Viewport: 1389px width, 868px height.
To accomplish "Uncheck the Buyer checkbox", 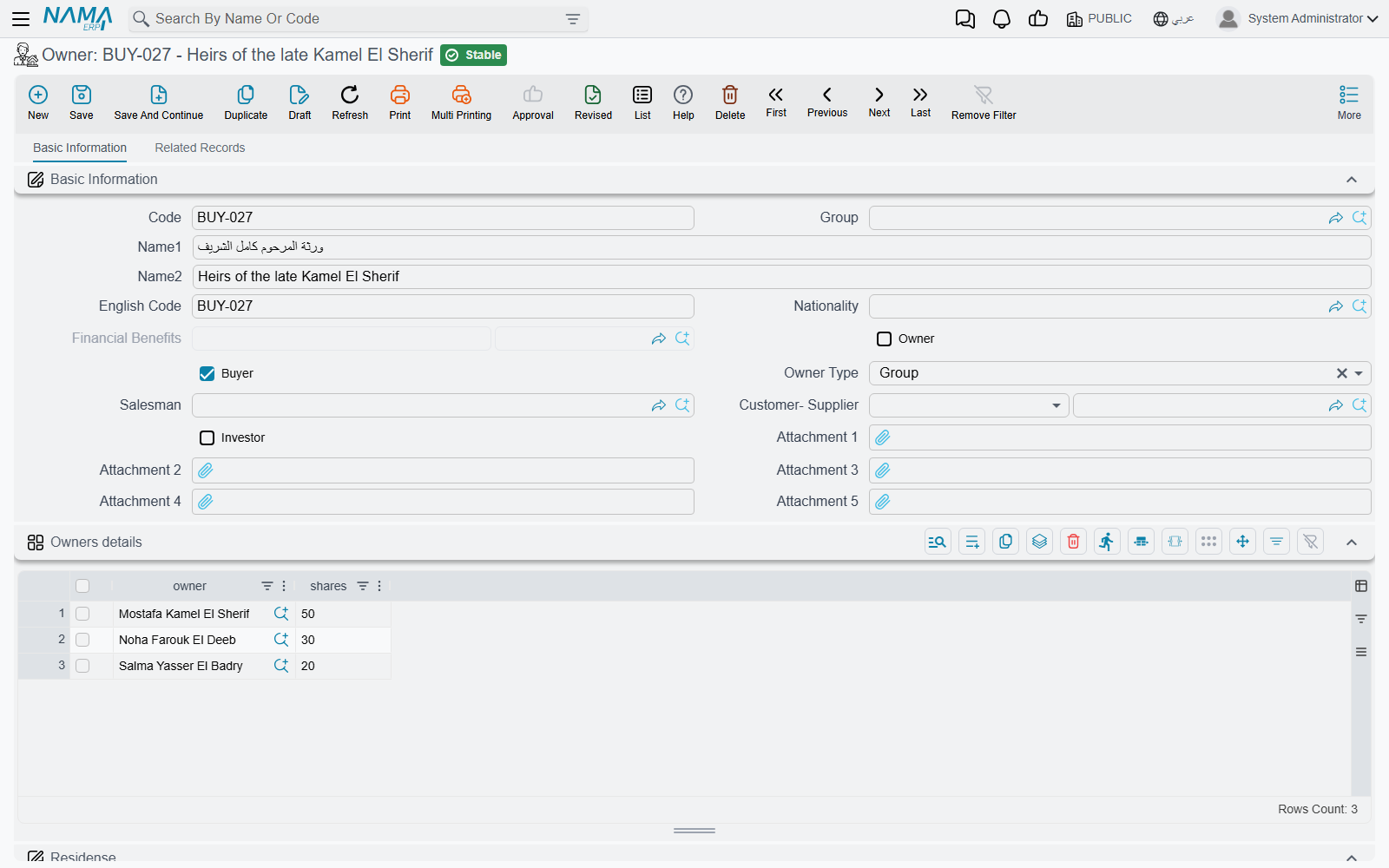I will click(x=207, y=373).
